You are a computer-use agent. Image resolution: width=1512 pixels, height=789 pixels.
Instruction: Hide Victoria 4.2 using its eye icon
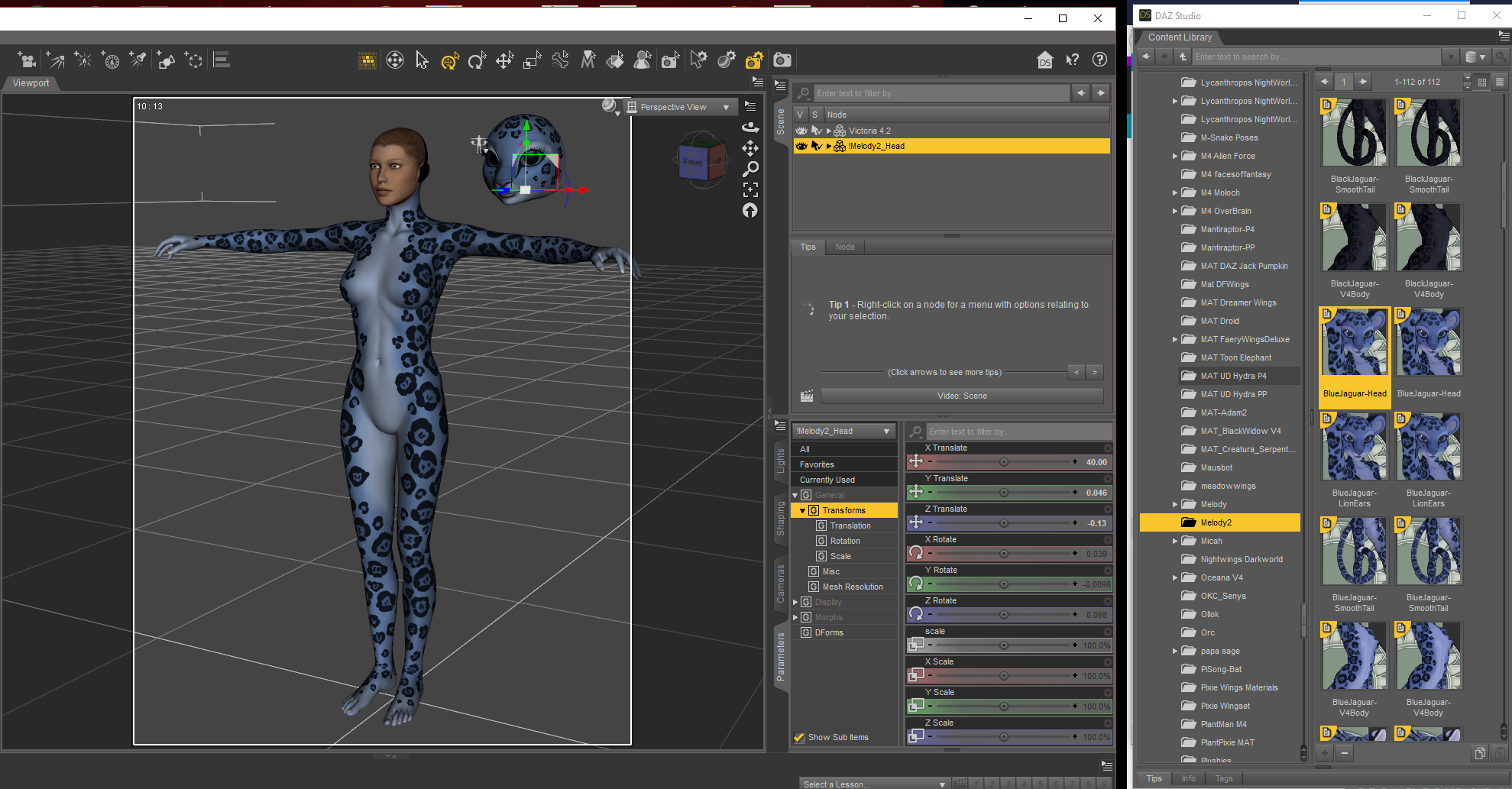click(801, 131)
